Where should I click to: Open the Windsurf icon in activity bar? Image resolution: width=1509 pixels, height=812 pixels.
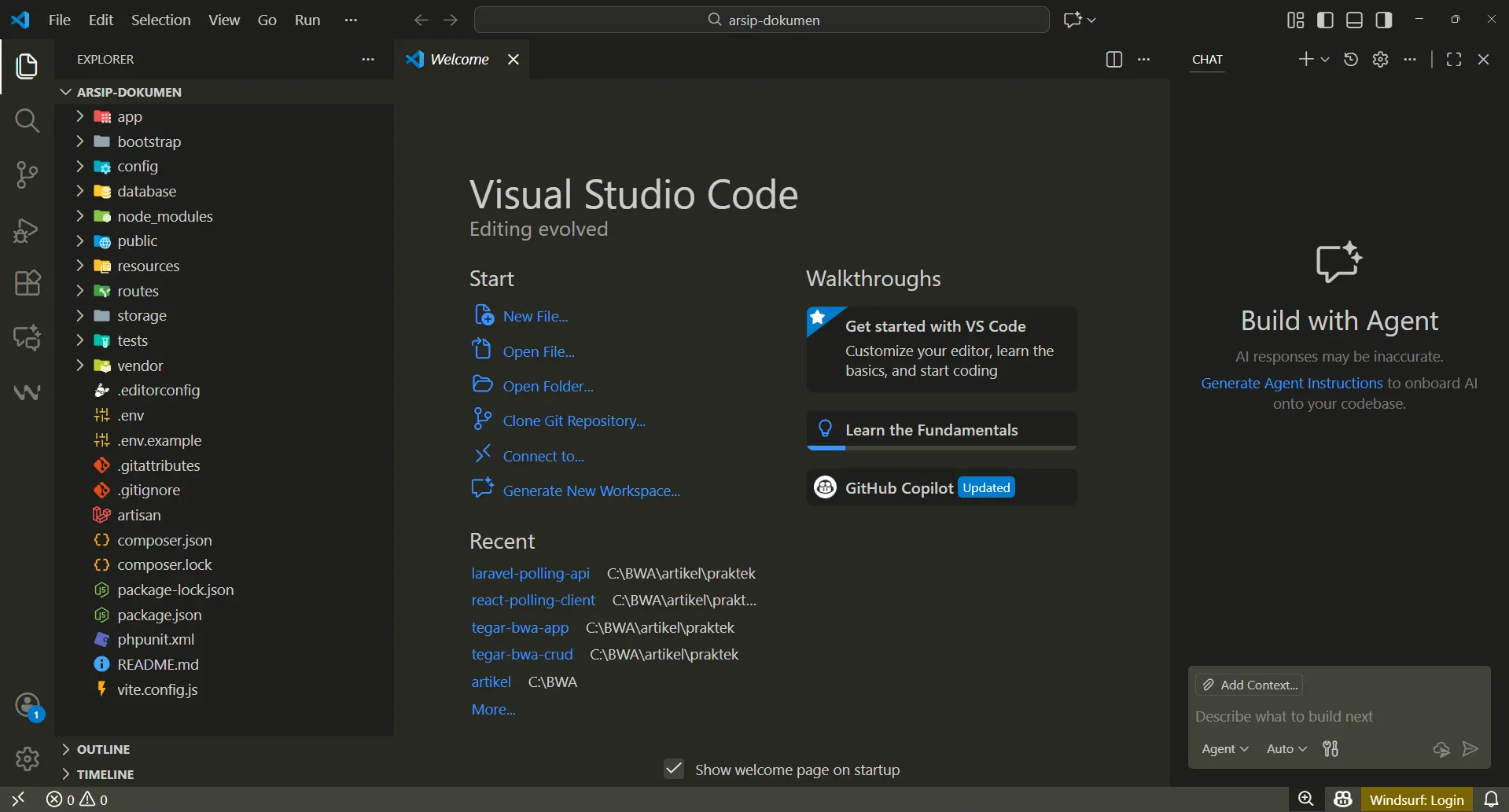coord(27,391)
